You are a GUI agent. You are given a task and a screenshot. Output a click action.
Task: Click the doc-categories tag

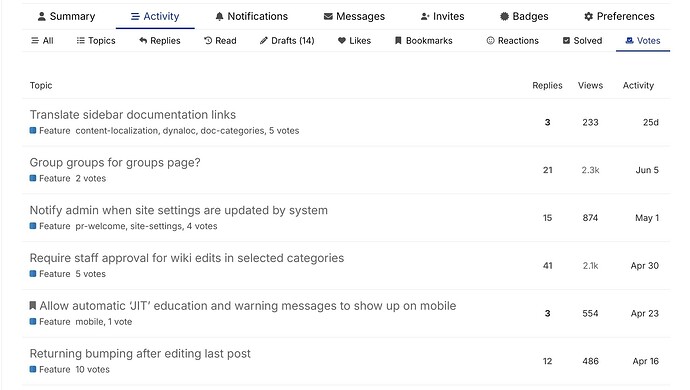tap(232, 131)
